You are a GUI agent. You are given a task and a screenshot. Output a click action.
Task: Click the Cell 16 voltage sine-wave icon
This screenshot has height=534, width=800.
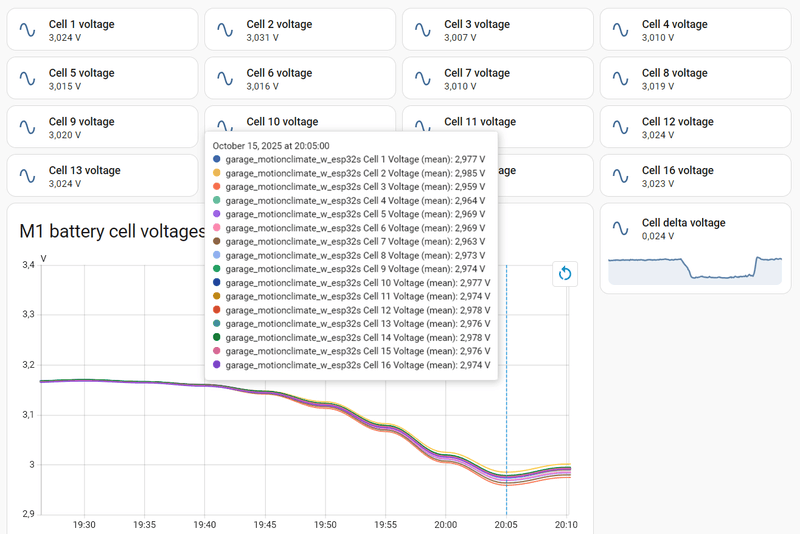point(622,176)
